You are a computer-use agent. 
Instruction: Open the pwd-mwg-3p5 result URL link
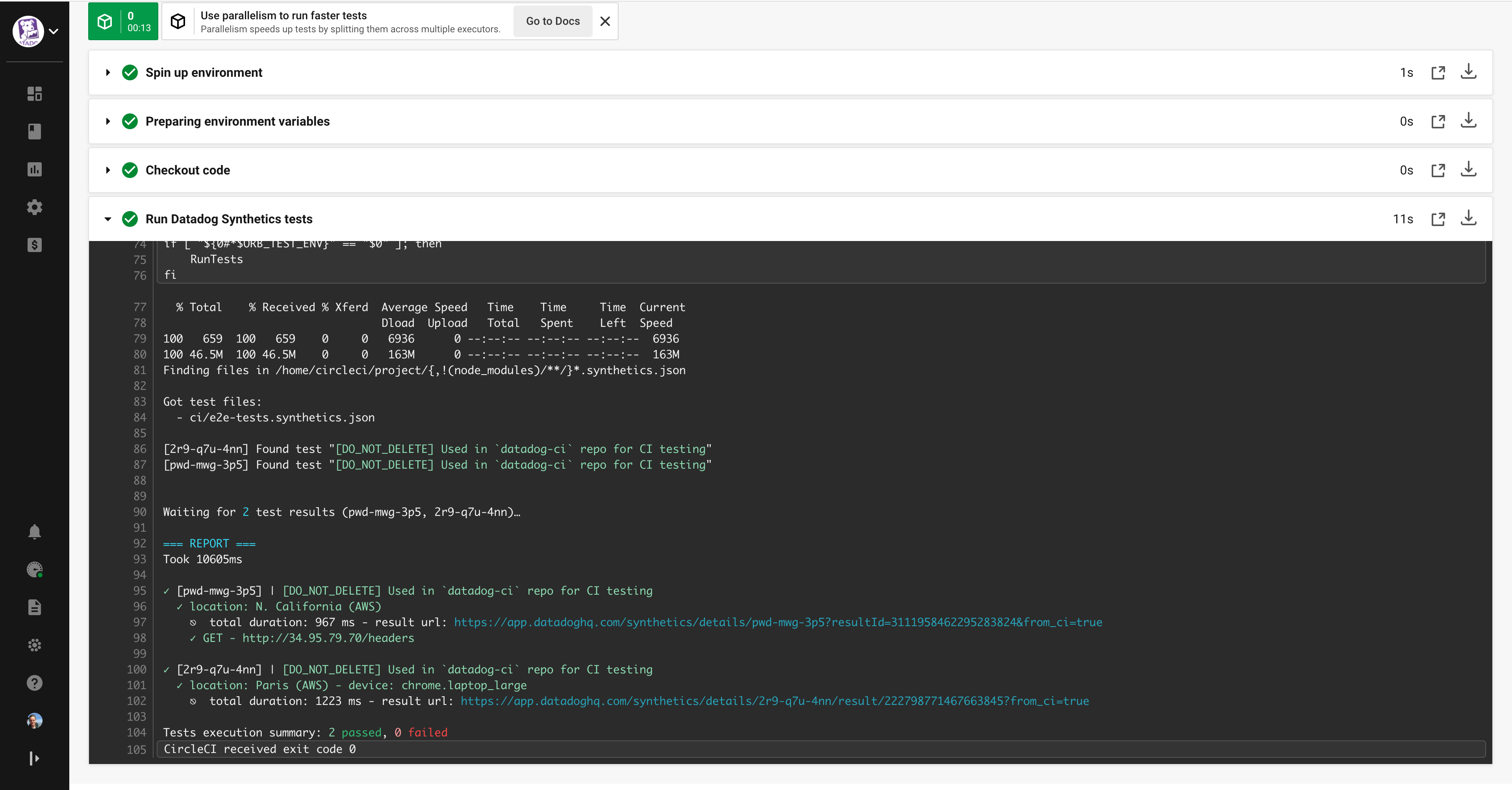pyautogui.click(x=777, y=623)
